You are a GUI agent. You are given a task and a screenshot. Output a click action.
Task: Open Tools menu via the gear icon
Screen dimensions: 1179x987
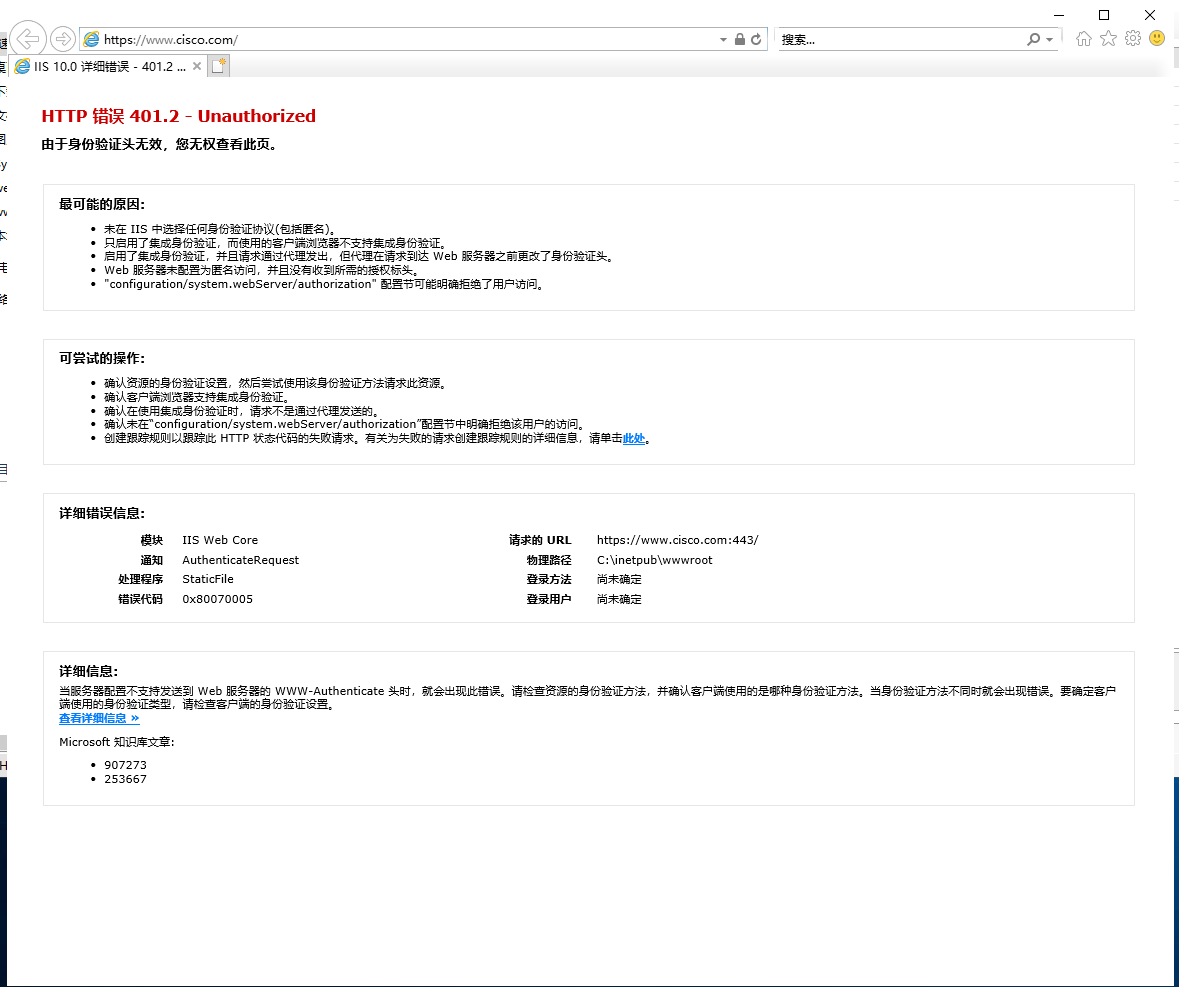point(1133,39)
